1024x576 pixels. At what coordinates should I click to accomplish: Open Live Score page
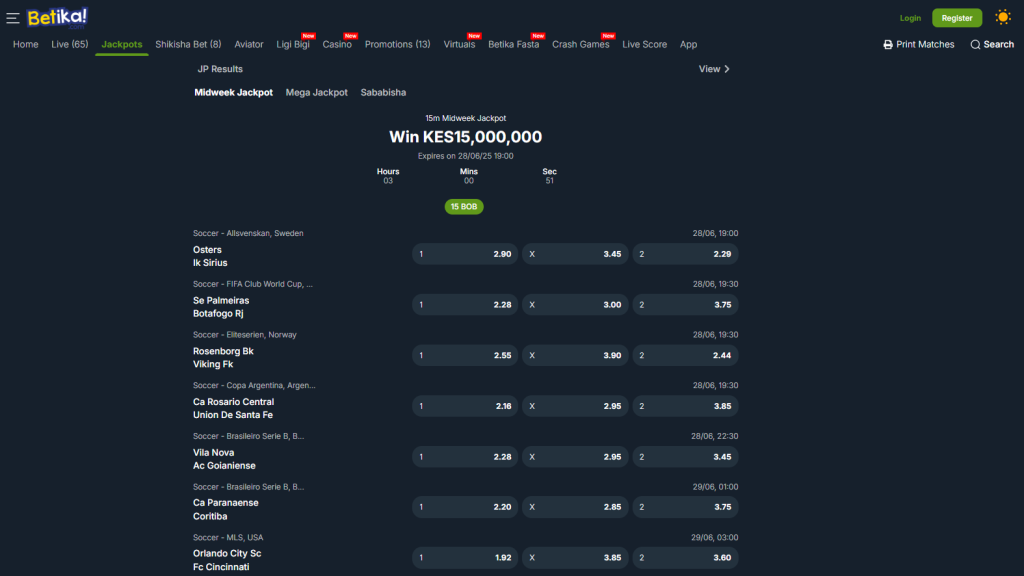645,44
